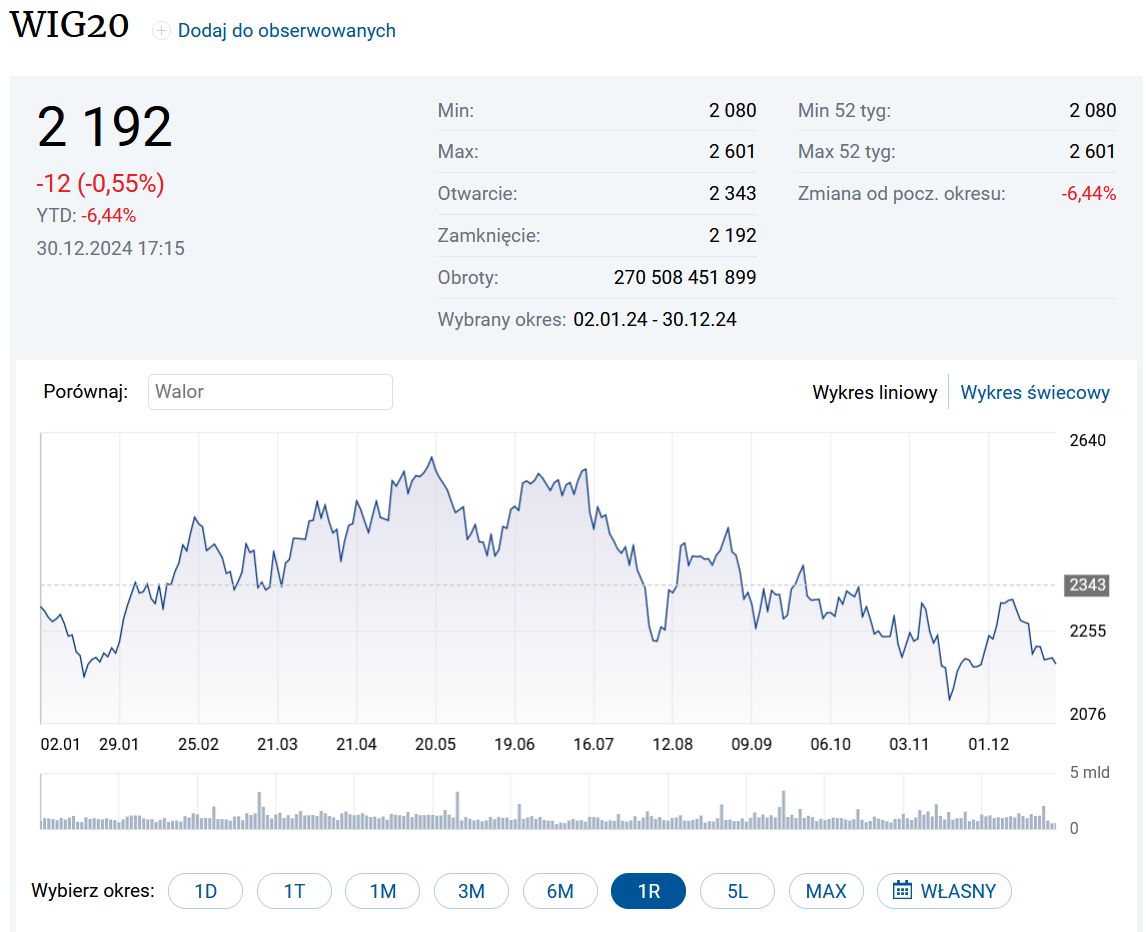Click the WIG20 index title

tap(69, 26)
